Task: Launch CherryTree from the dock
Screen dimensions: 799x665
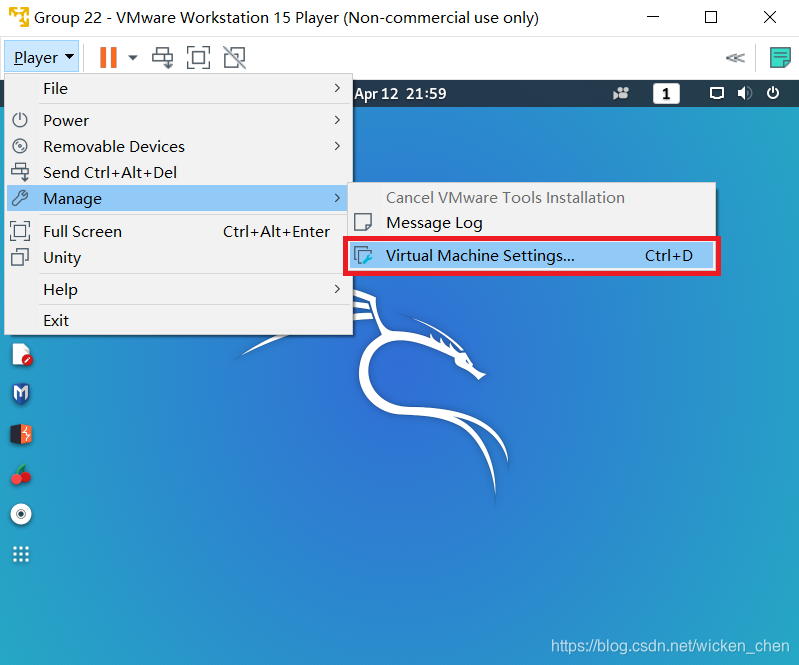Action: click(x=21, y=475)
